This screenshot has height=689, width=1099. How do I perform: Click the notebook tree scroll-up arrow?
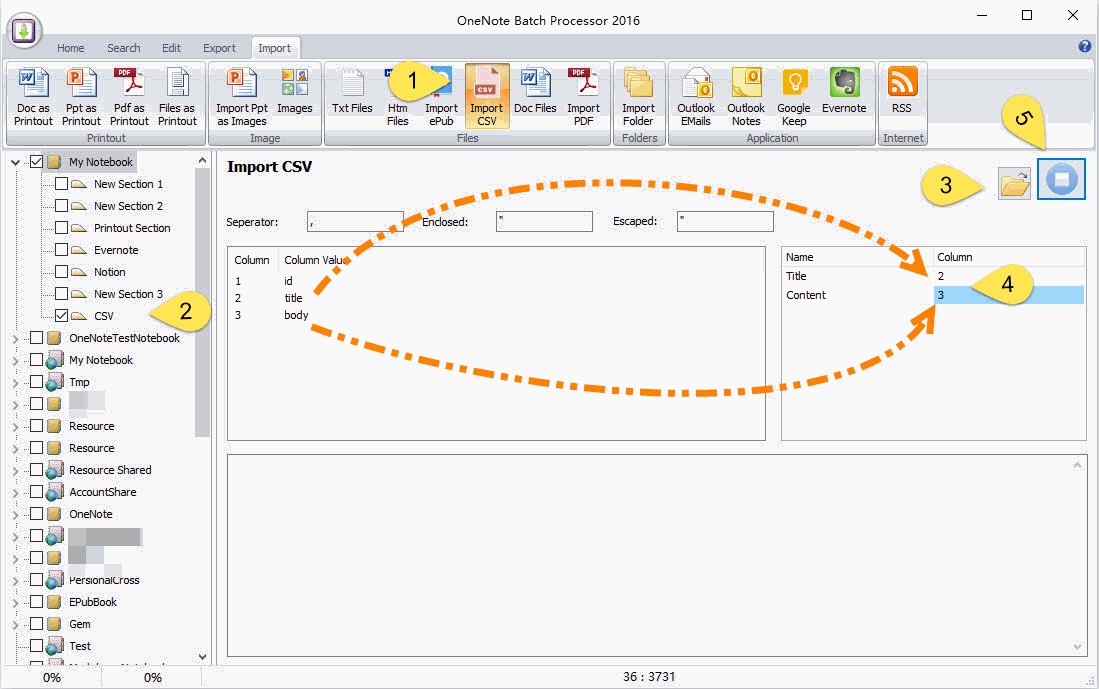[203, 161]
